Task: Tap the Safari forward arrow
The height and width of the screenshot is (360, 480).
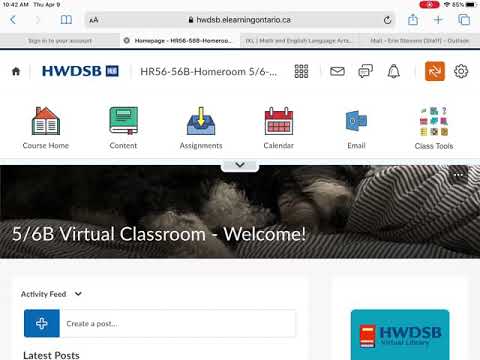Action: [x=37, y=20]
